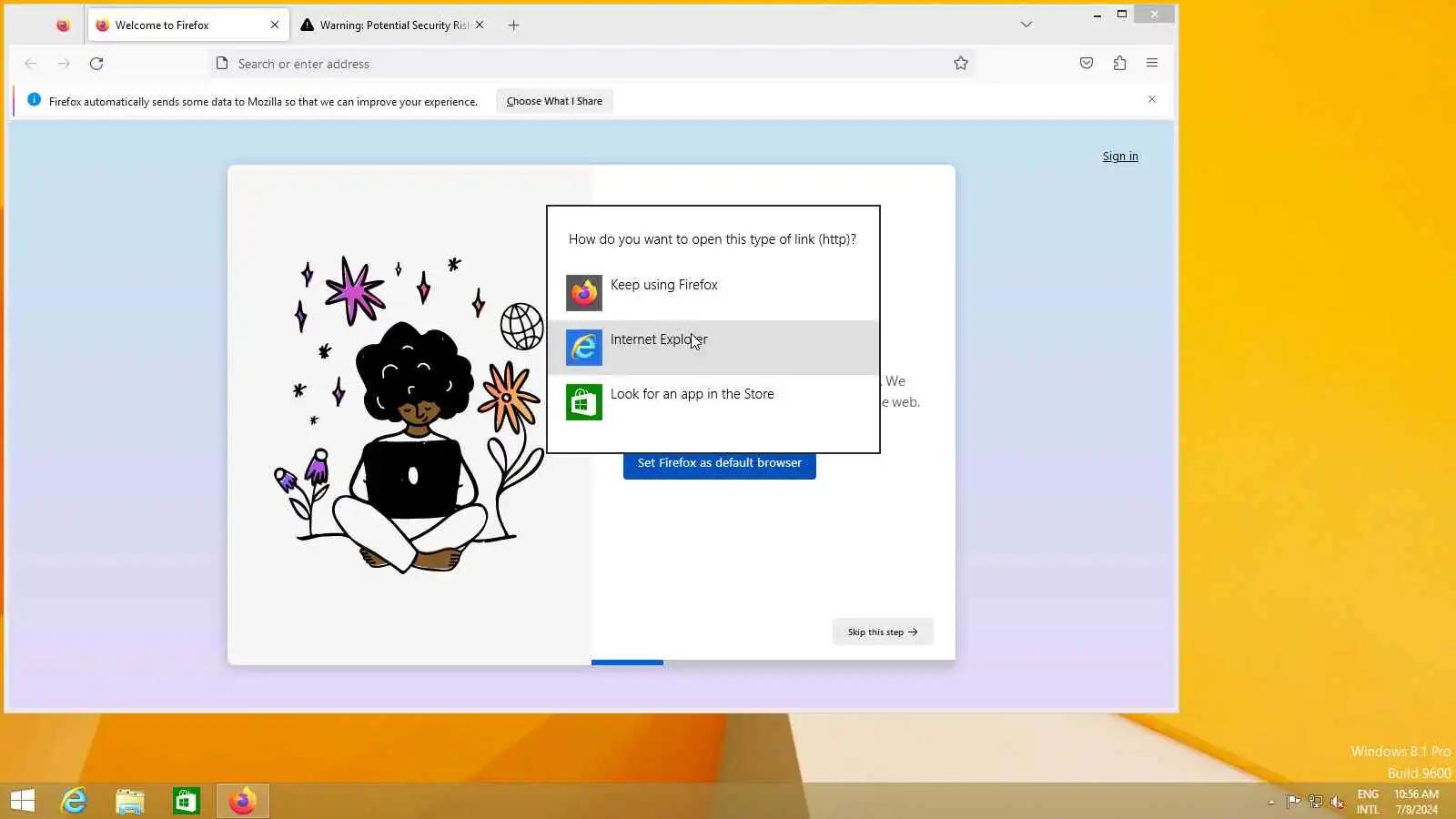Close the Welcome to Firefox tab

(275, 25)
